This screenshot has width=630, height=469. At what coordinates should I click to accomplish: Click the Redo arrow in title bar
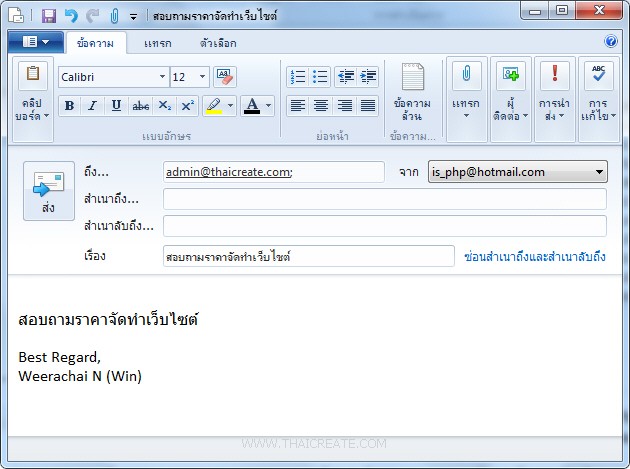(93, 16)
